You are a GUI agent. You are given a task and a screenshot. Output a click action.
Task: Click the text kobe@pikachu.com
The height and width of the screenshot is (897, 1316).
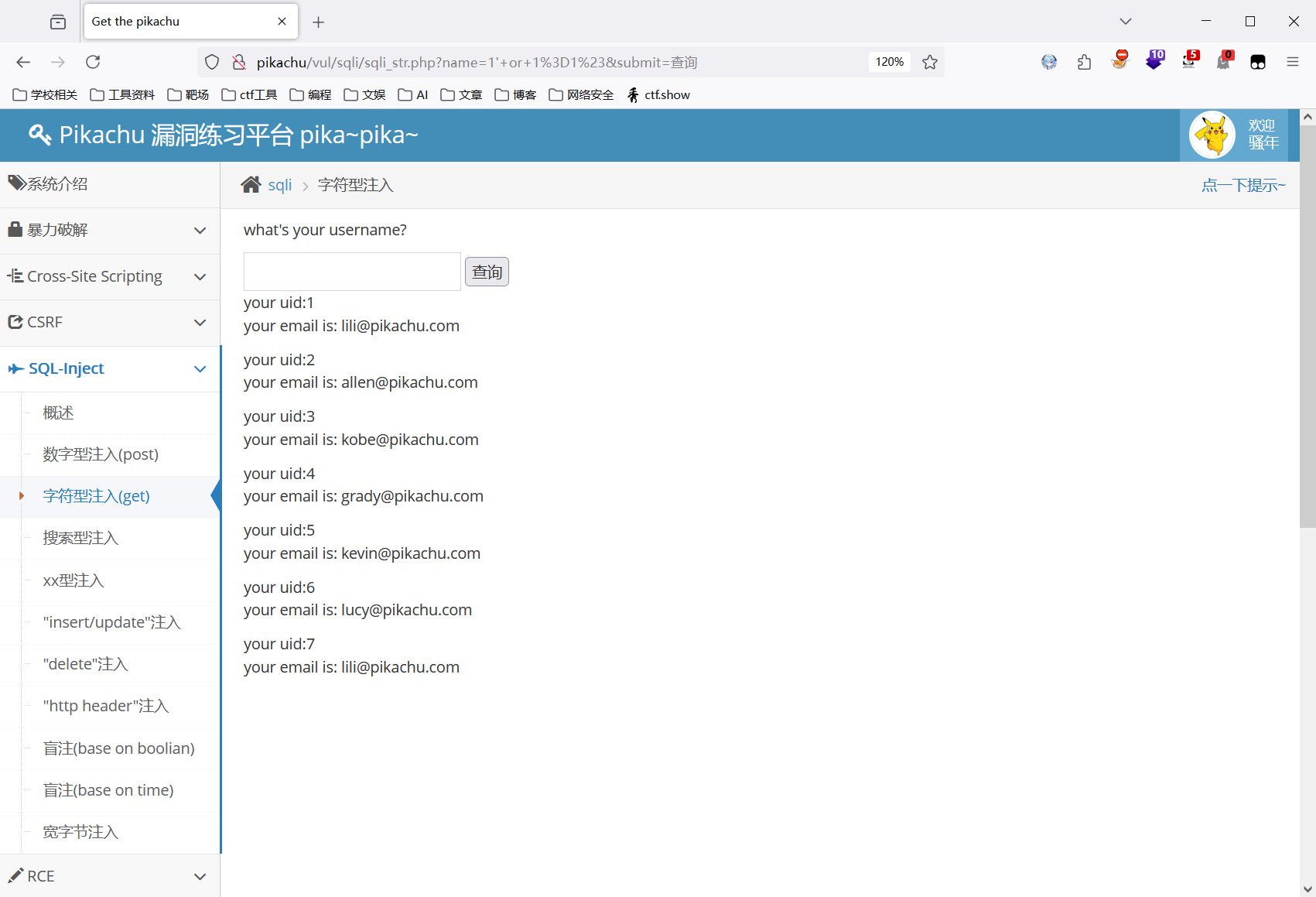tap(410, 440)
